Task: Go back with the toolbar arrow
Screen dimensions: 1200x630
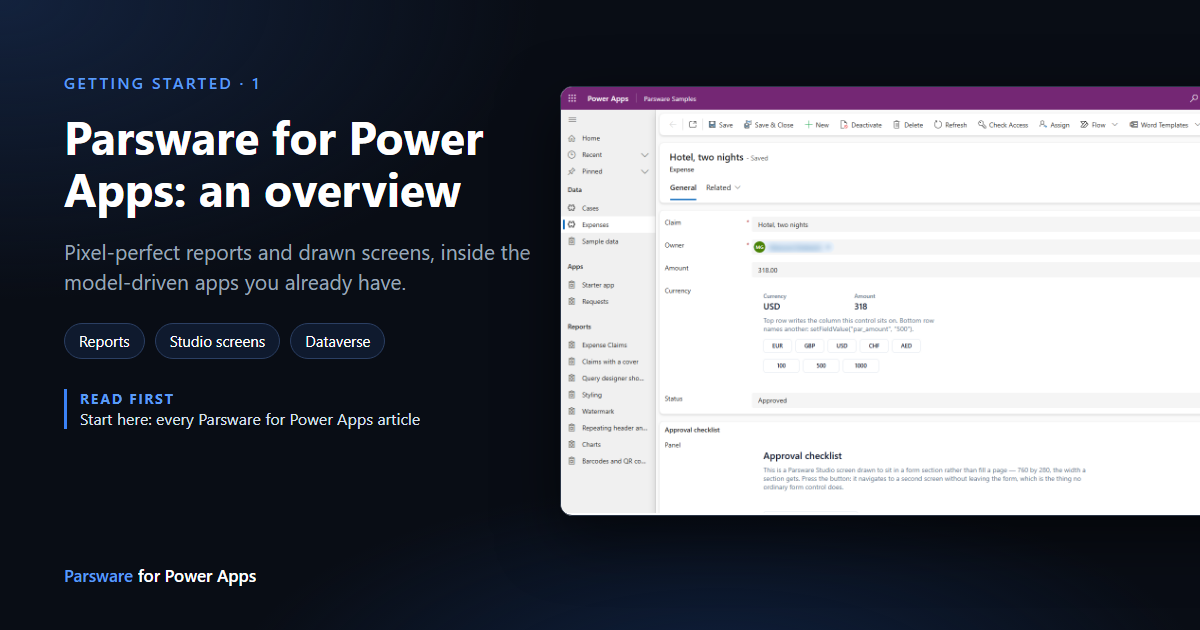Action: [x=673, y=125]
